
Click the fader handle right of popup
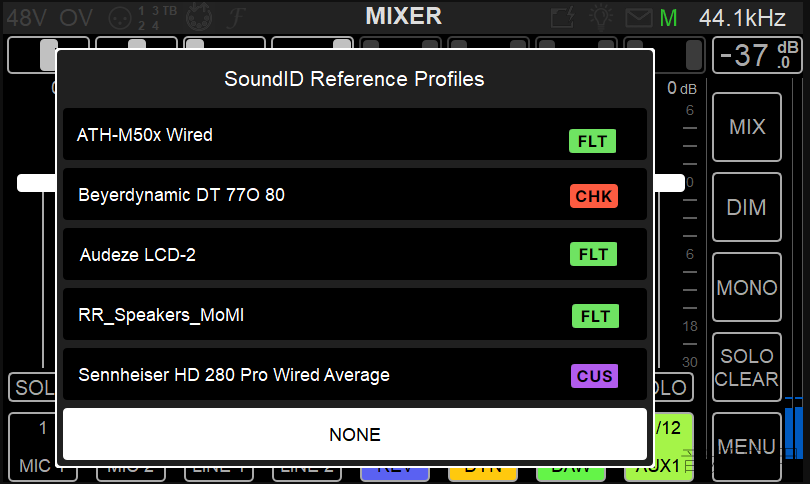point(669,183)
